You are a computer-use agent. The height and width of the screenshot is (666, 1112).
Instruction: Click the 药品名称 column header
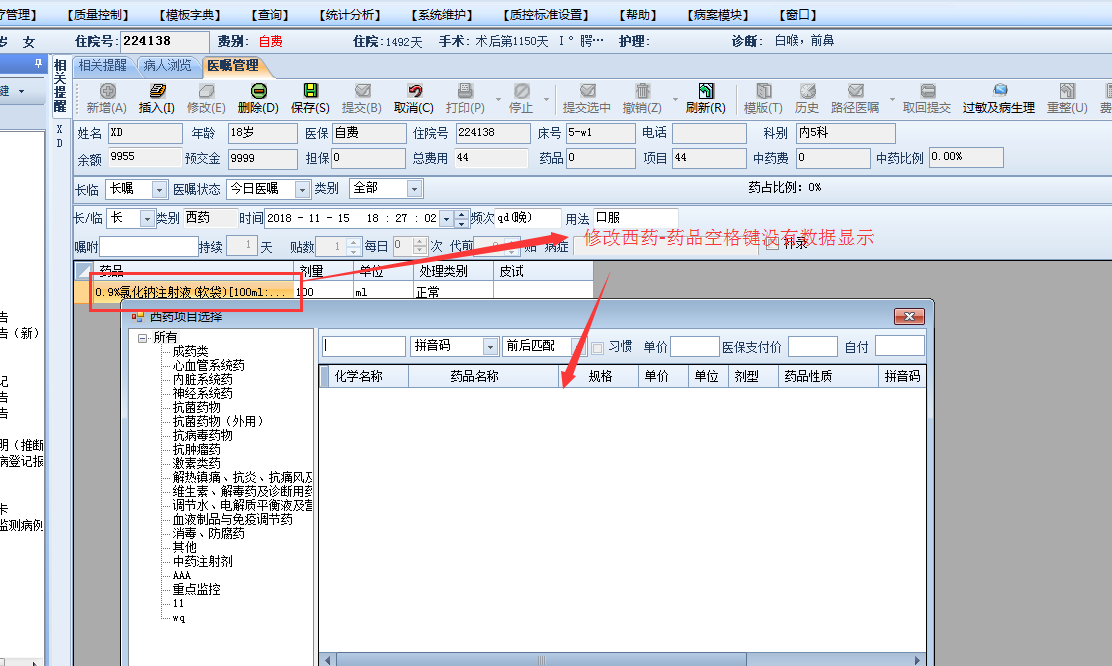(x=484, y=377)
